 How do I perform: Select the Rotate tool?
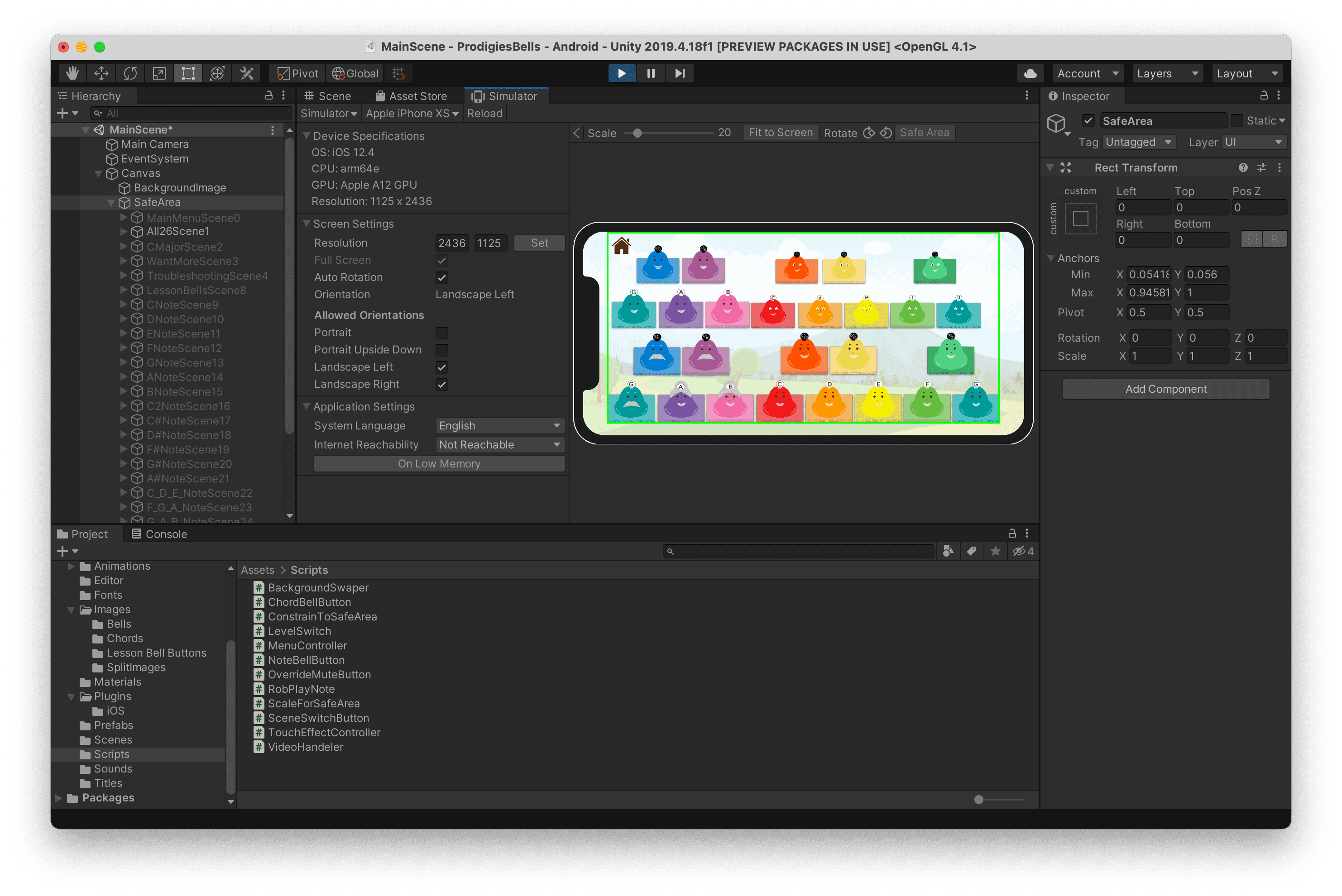point(130,73)
